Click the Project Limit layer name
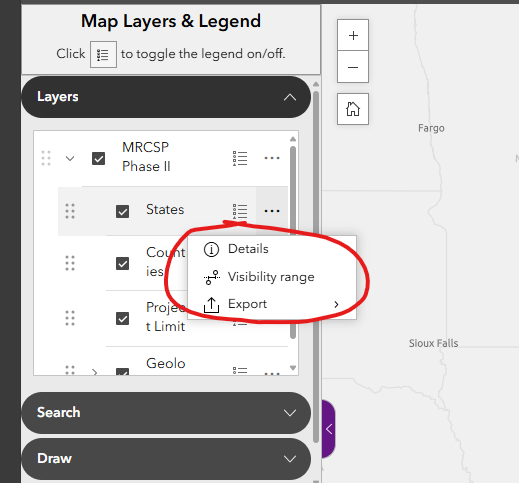 coord(165,317)
